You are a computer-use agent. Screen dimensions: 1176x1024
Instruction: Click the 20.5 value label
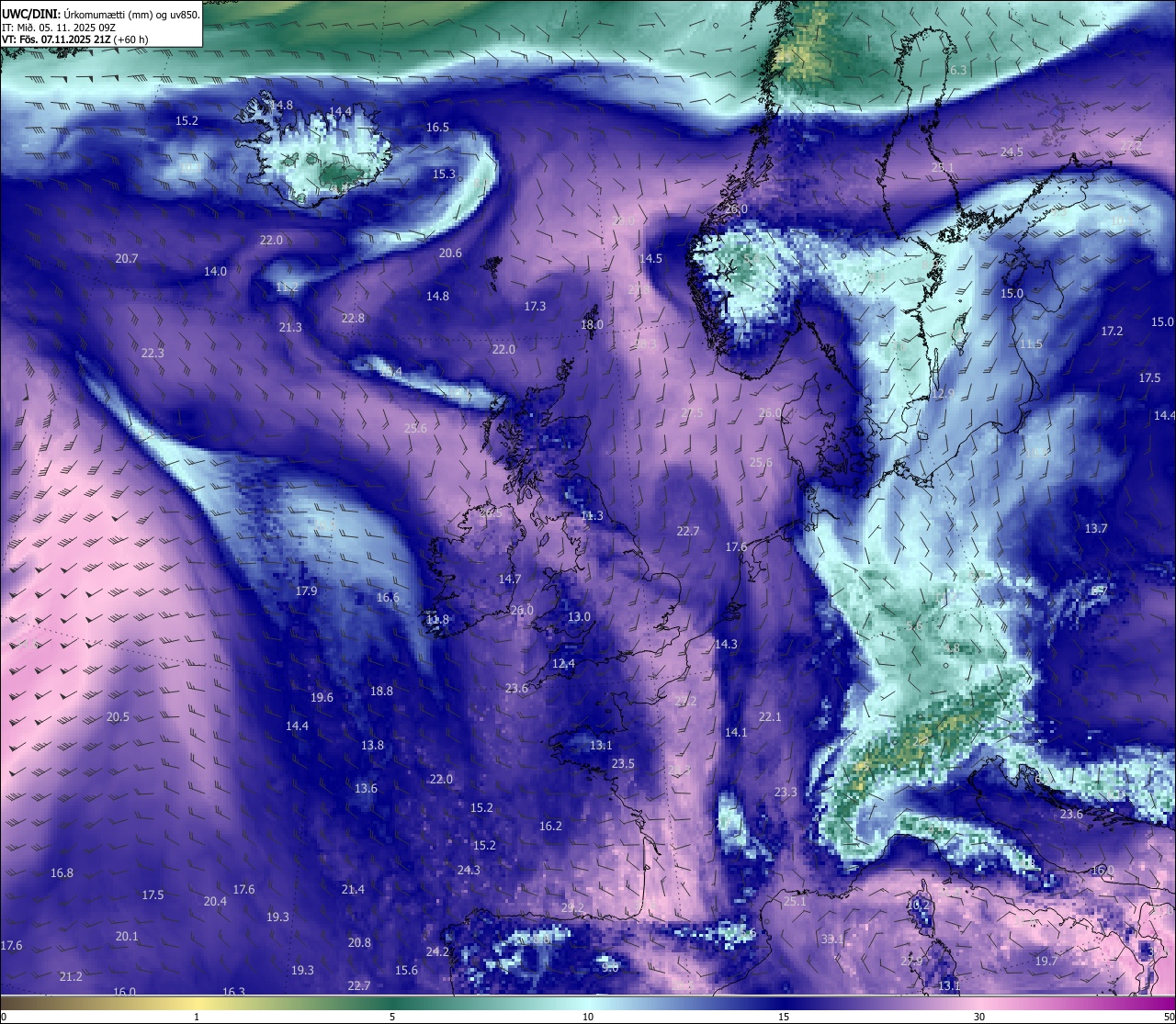click(118, 717)
